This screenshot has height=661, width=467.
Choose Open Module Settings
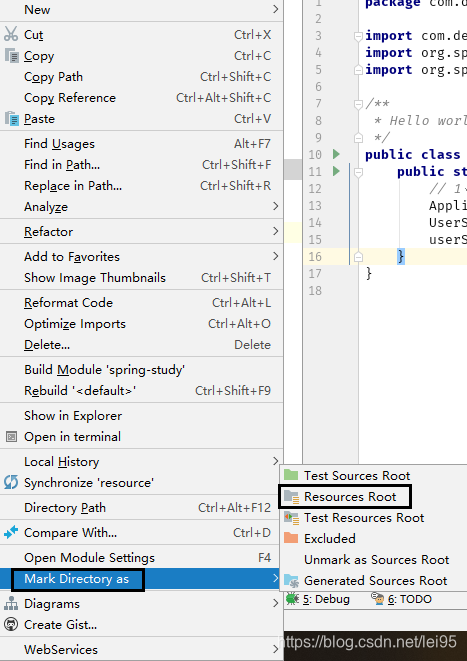142,558
